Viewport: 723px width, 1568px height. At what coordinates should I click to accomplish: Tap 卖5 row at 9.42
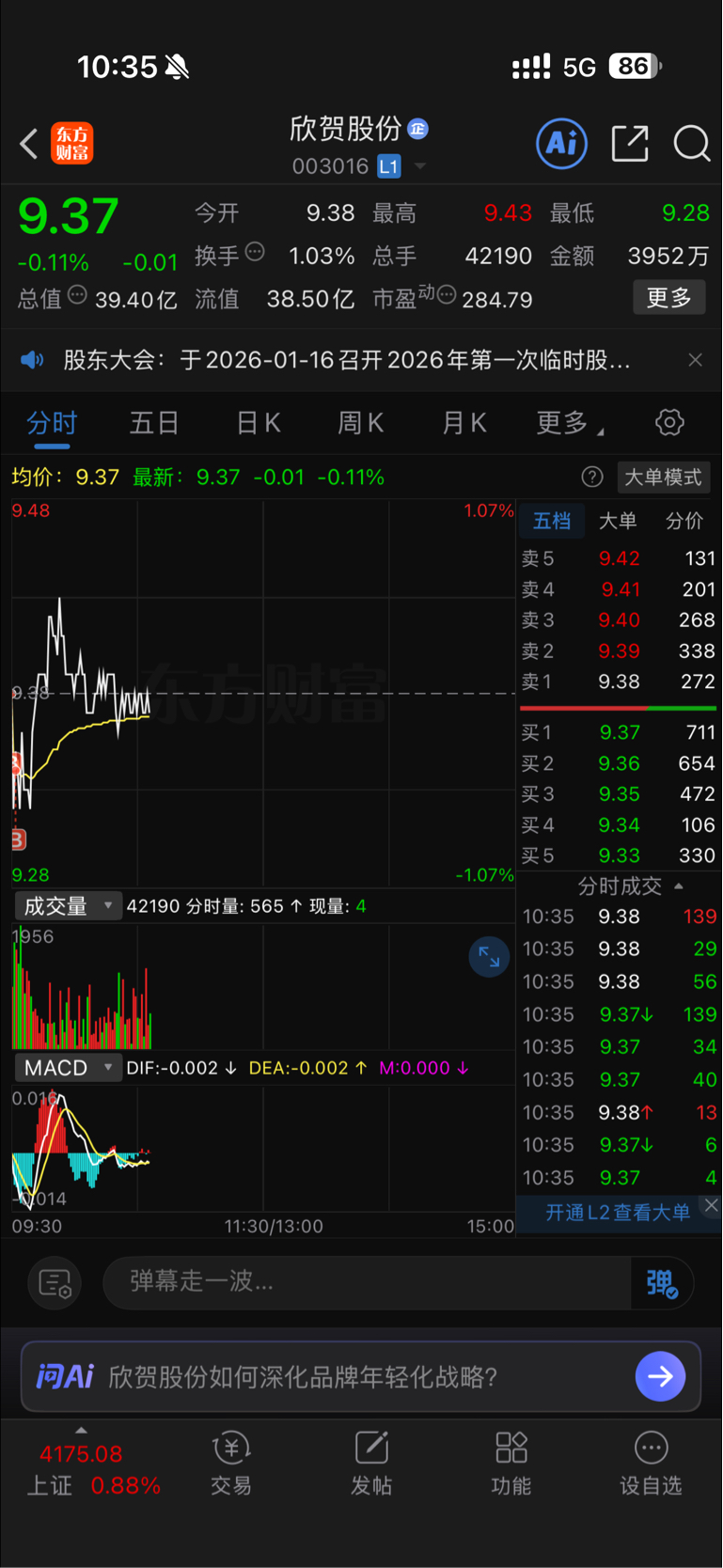(619, 558)
